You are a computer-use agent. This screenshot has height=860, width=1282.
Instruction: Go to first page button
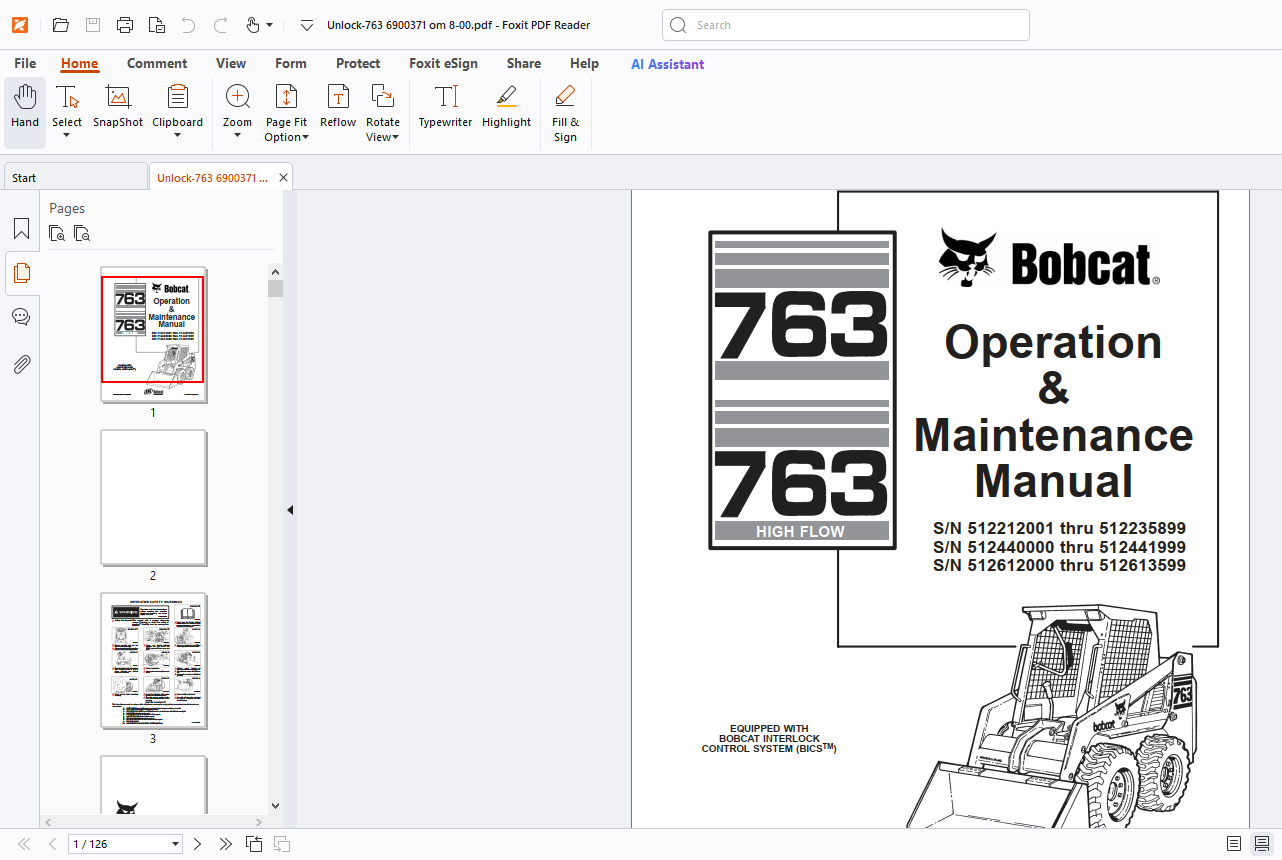click(25, 844)
